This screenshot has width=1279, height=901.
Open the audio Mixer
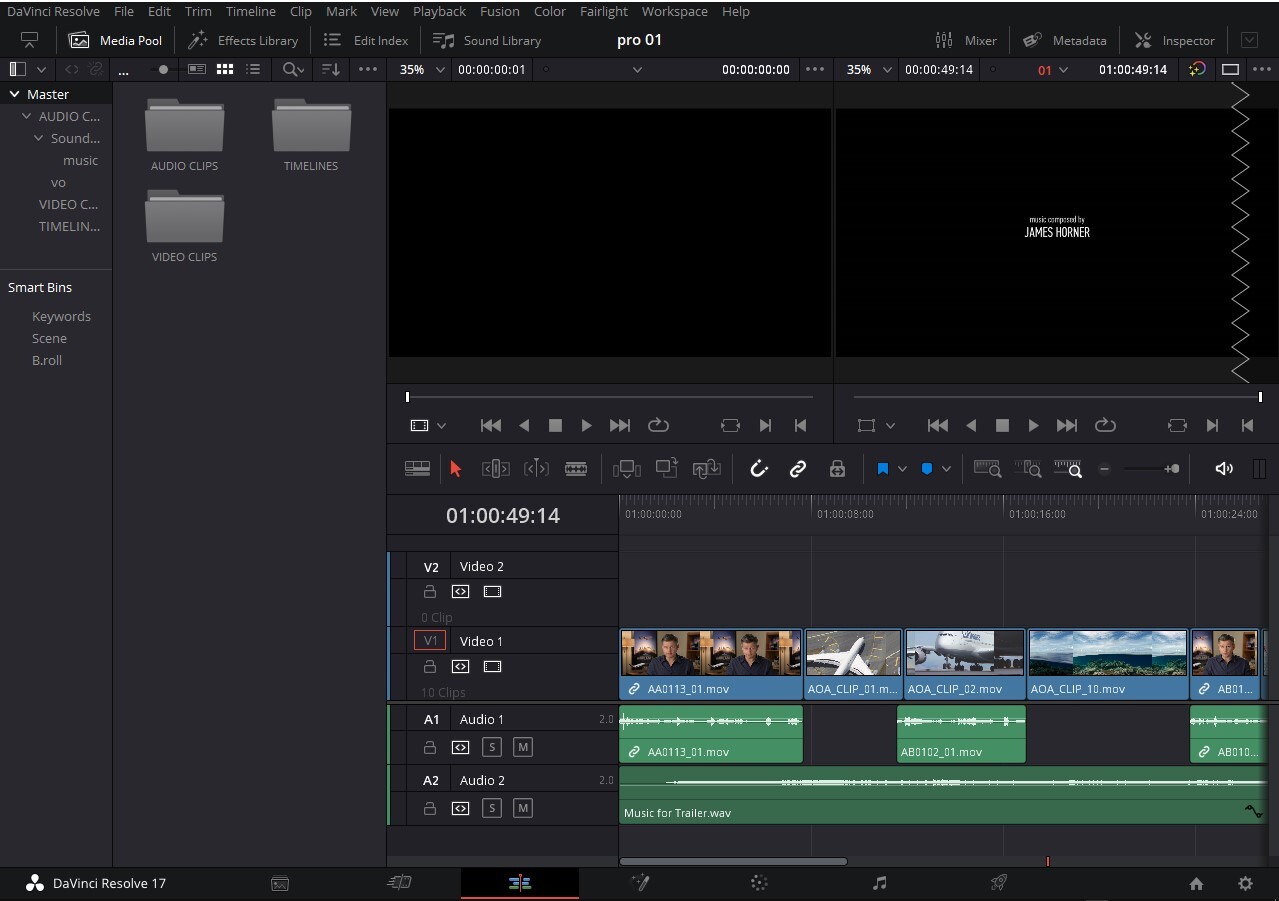pyautogui.click(x=966, y=40)
